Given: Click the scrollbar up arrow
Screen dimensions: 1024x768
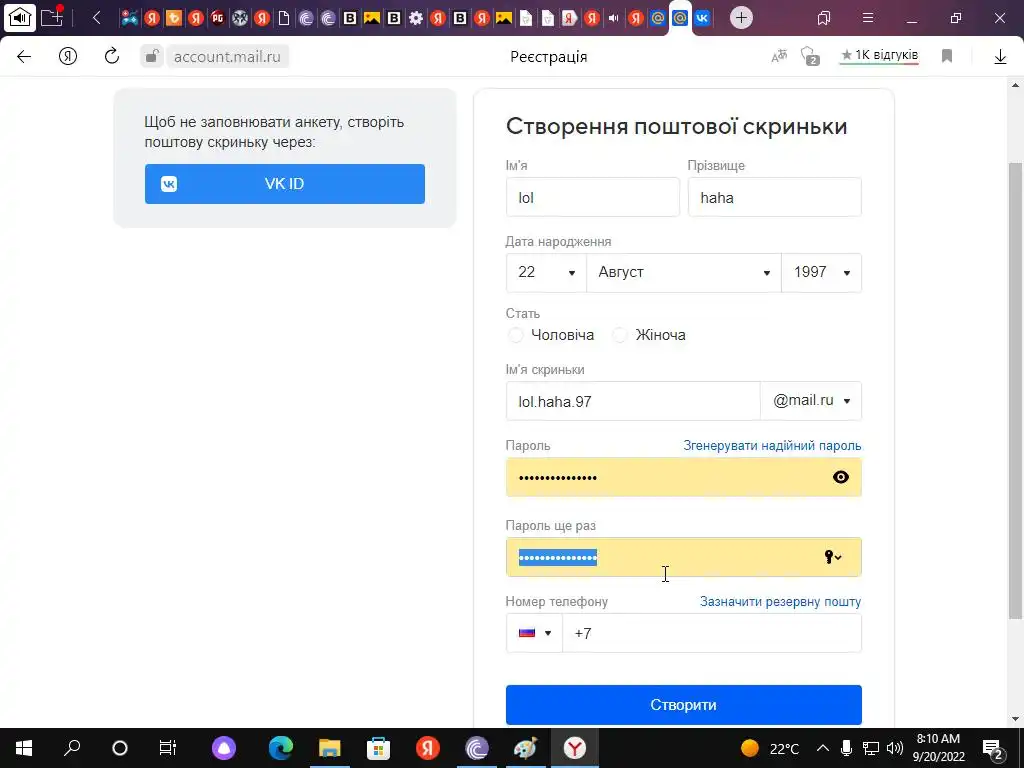Looking at the screenshot, I should 1015,86.
